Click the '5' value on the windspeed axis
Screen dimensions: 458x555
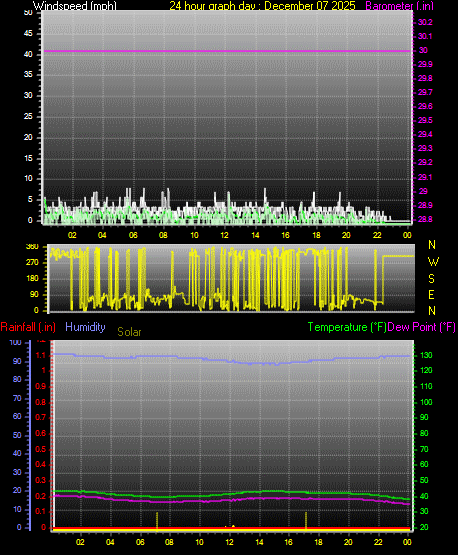click(x=30, y=199)
